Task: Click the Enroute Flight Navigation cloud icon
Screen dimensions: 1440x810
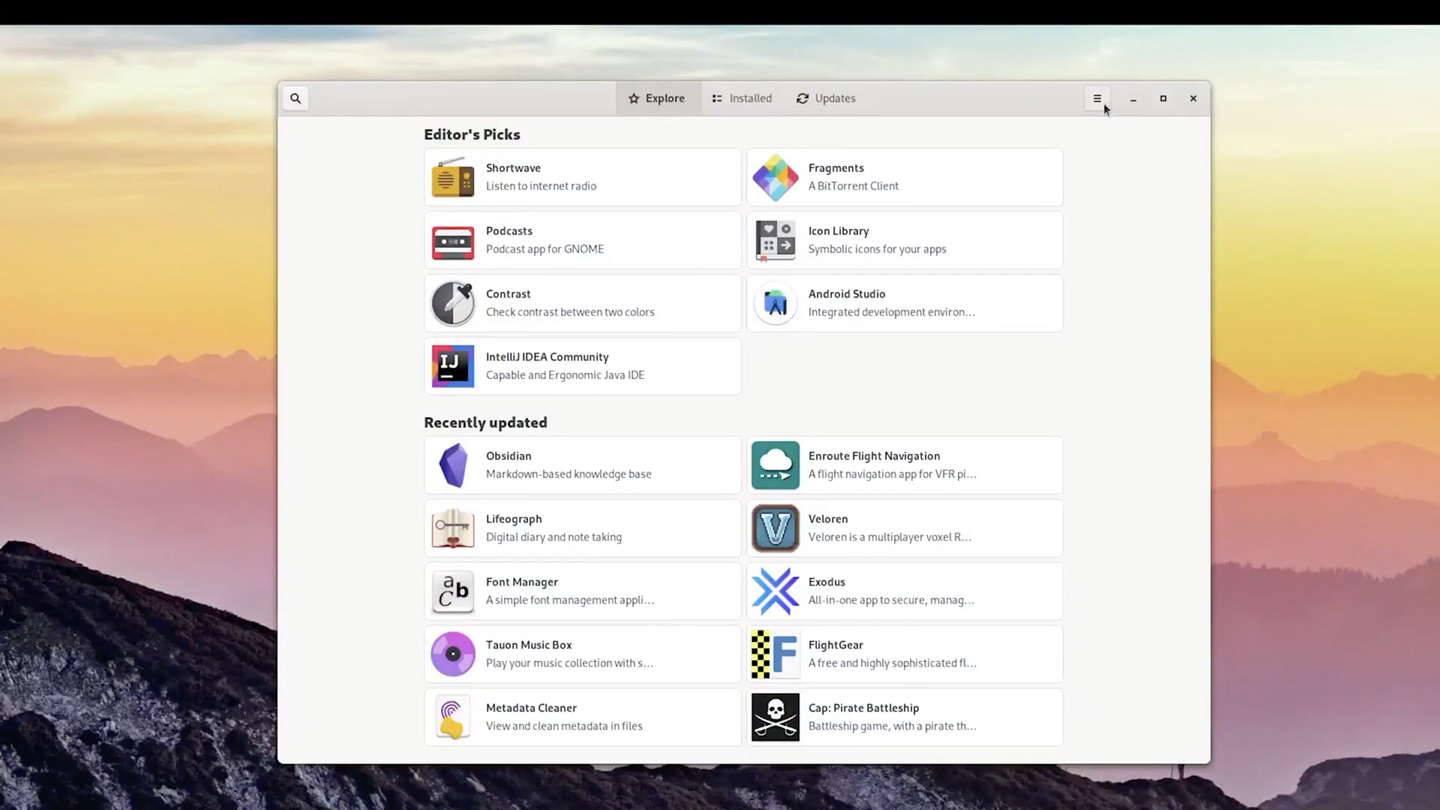Action: pos(775,465)
